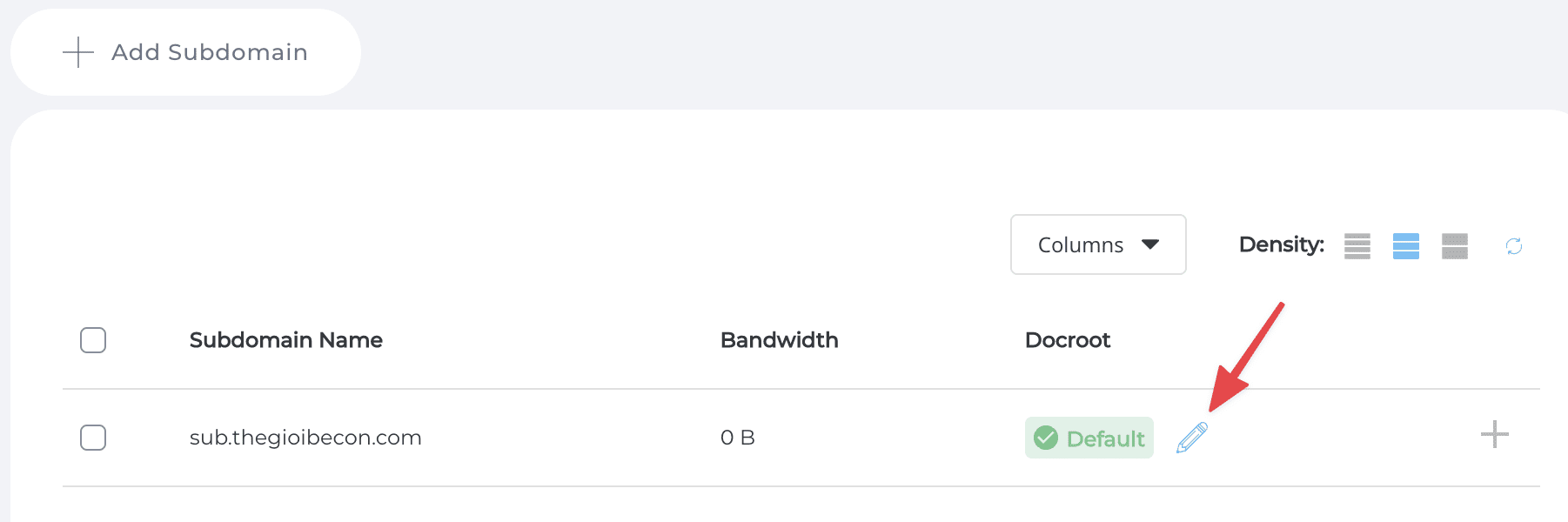Click the Docroot column header
1568x522 pixels.
point(1067,340)
